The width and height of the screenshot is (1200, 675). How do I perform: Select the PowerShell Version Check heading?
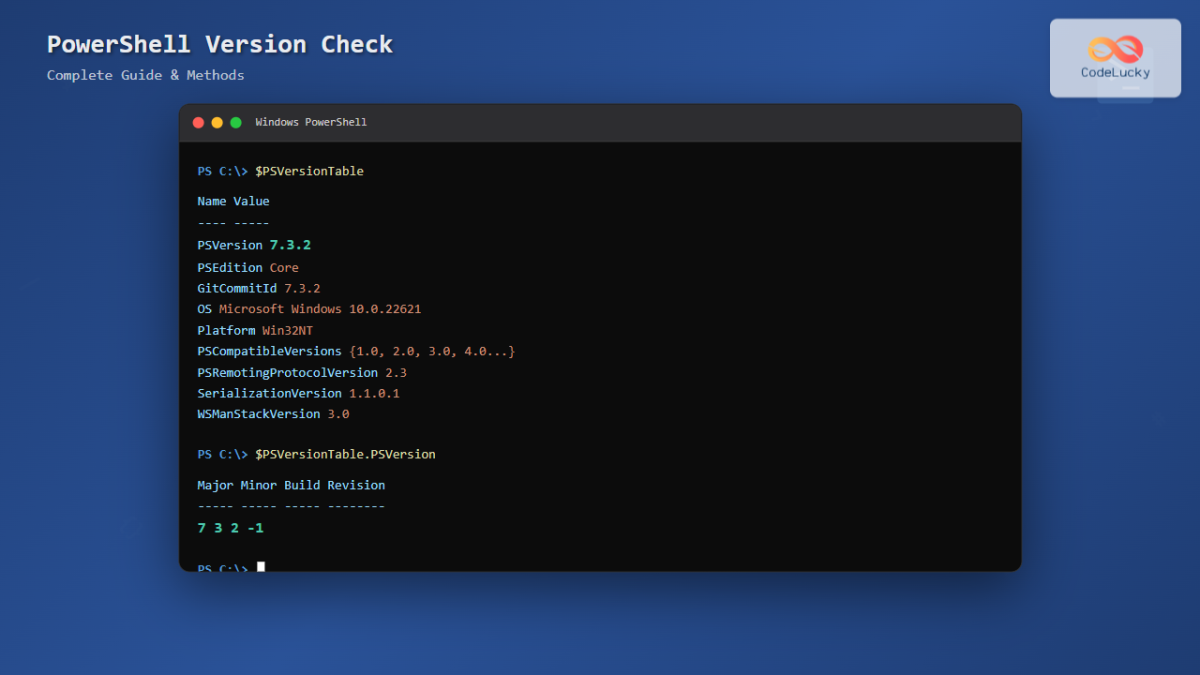218,44
